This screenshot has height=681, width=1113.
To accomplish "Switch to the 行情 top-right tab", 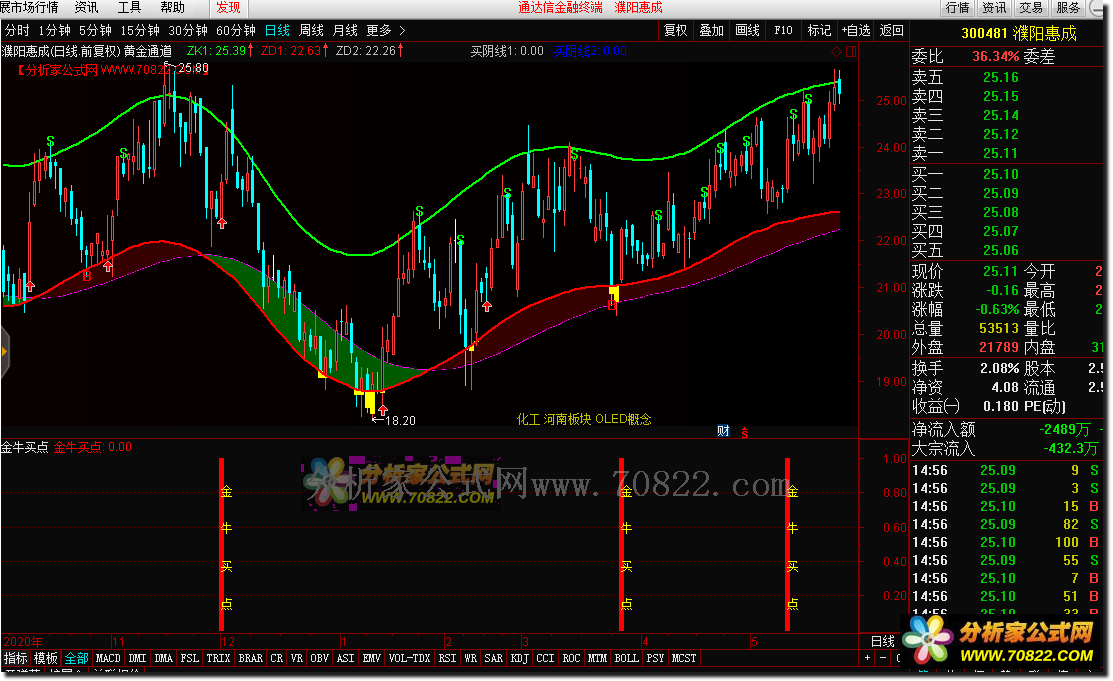I will [958, 8].
